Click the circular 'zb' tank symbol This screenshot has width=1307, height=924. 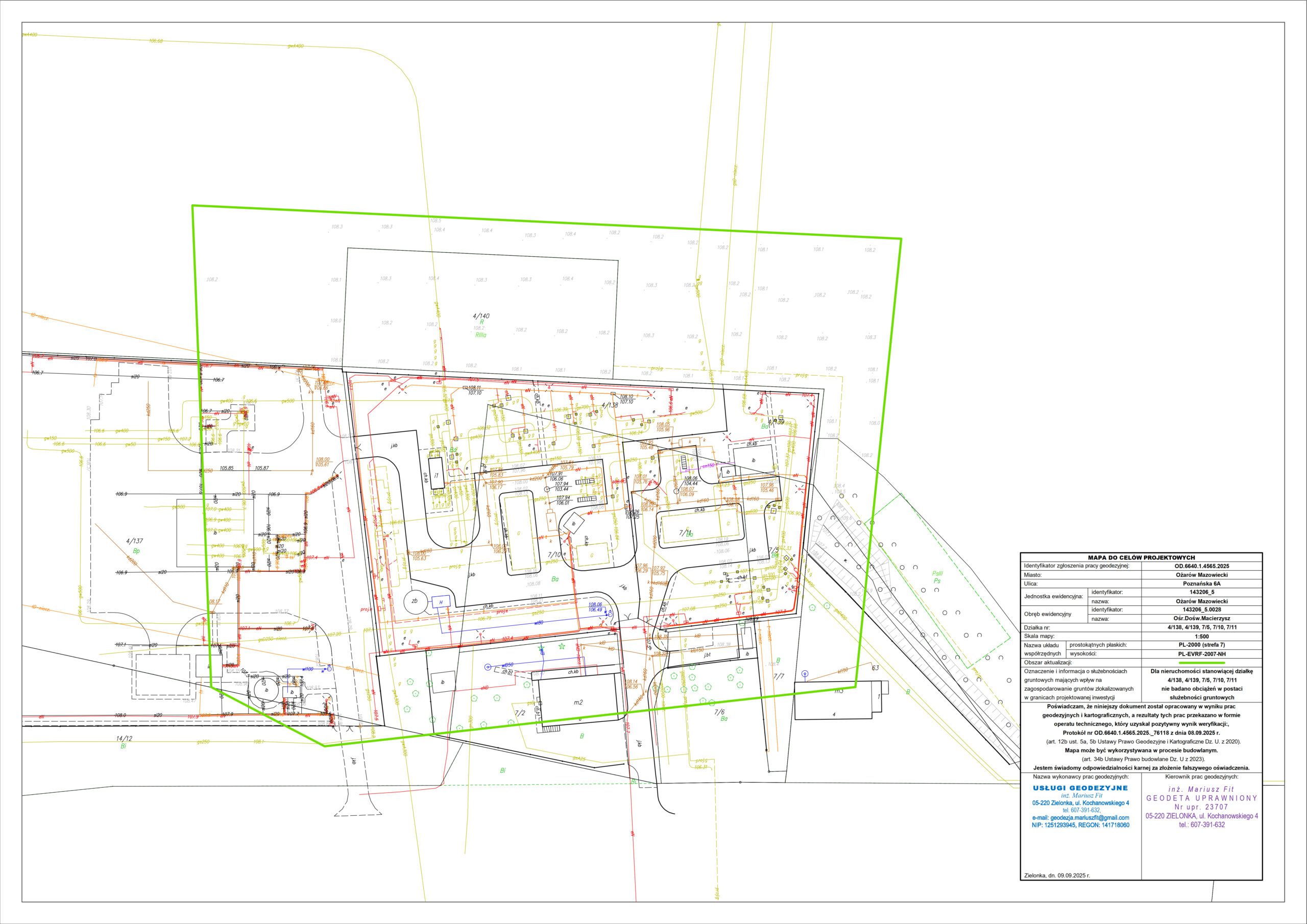[415, 601]
